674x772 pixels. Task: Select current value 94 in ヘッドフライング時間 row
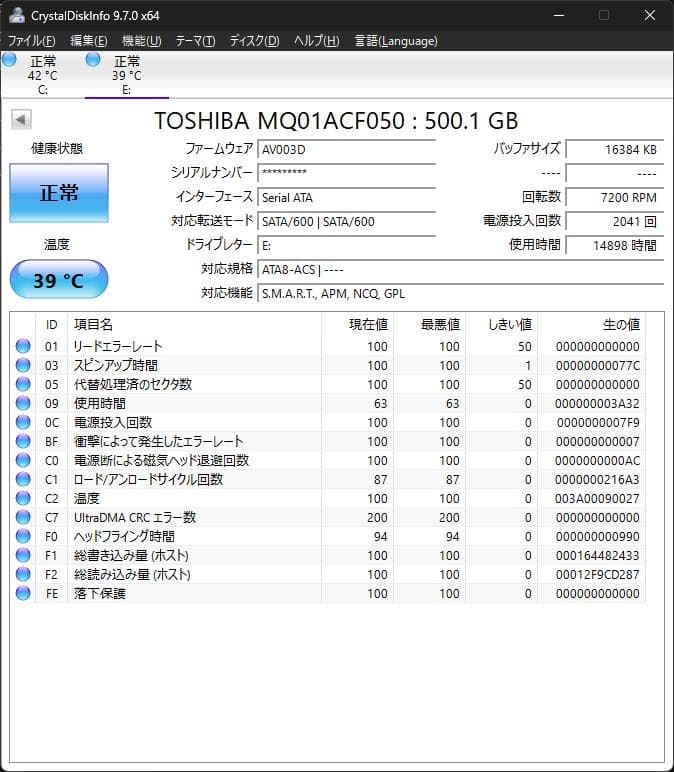381,536
